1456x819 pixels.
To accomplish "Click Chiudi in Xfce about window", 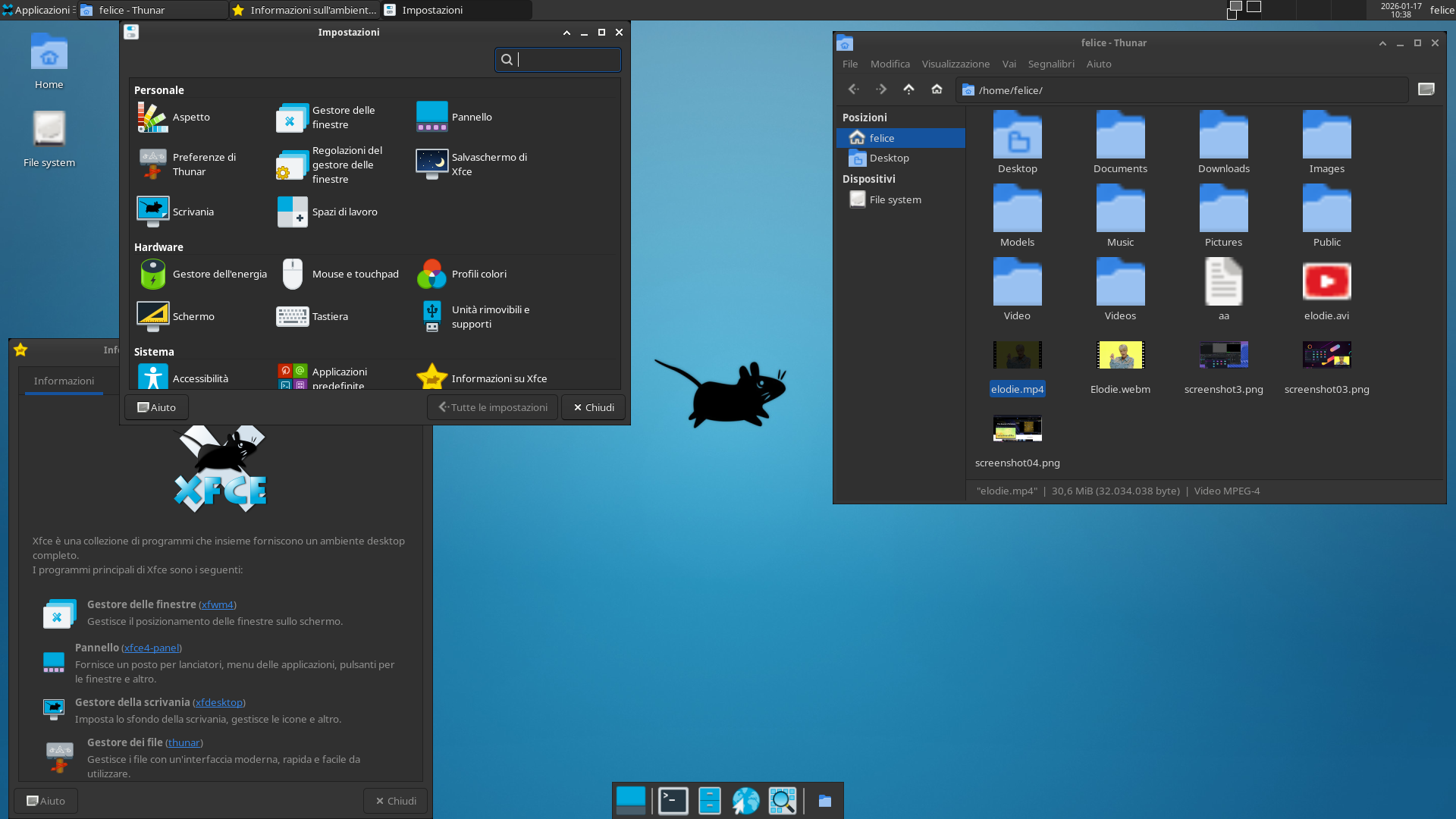I will (395, 801).
